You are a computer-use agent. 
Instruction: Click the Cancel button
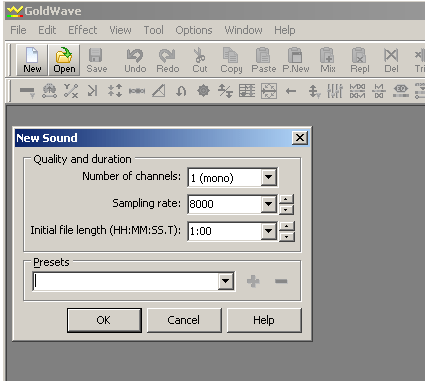coord(184,320)
